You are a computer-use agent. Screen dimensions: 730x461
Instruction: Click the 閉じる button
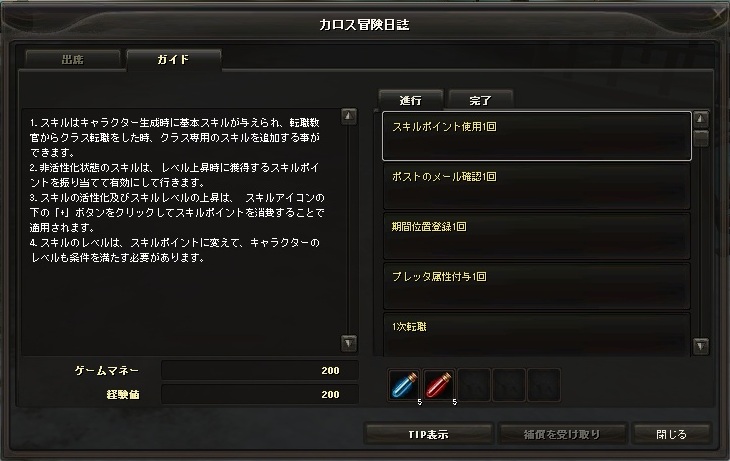pos(671,434)
